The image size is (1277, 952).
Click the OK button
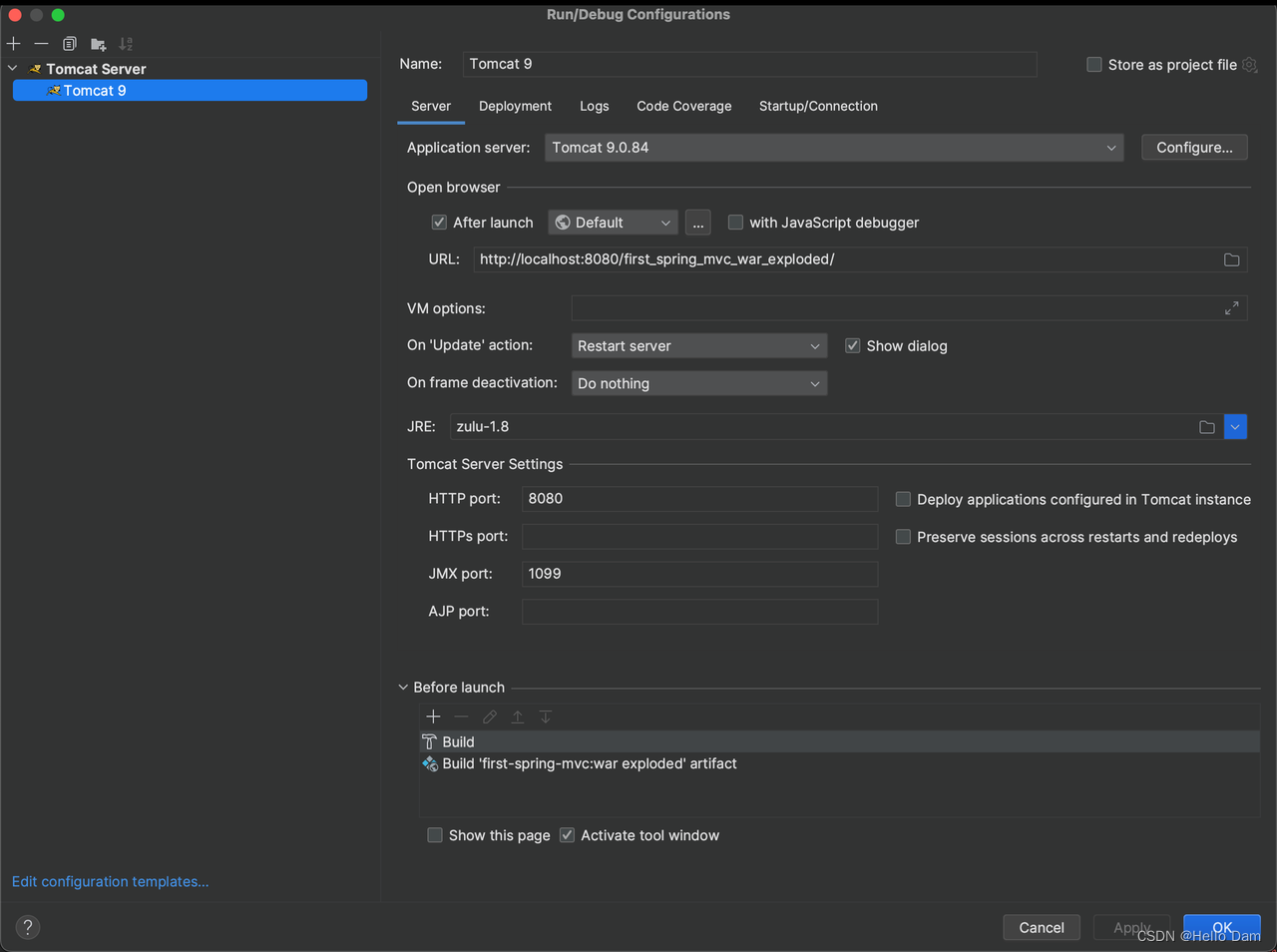pyautogui.click(x=1222, y=928)
